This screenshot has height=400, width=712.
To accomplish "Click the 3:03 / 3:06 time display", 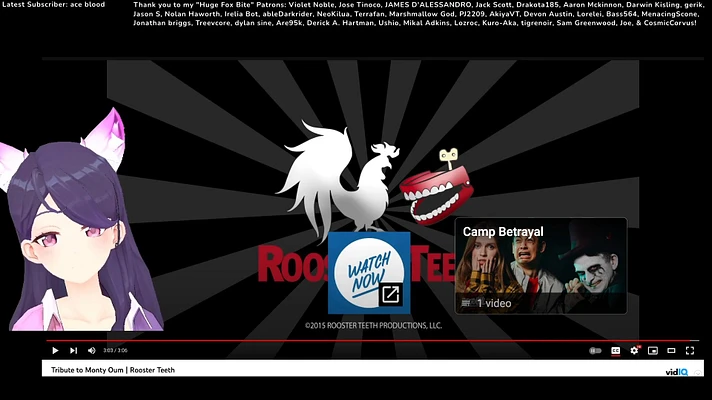I will point(115,350).
